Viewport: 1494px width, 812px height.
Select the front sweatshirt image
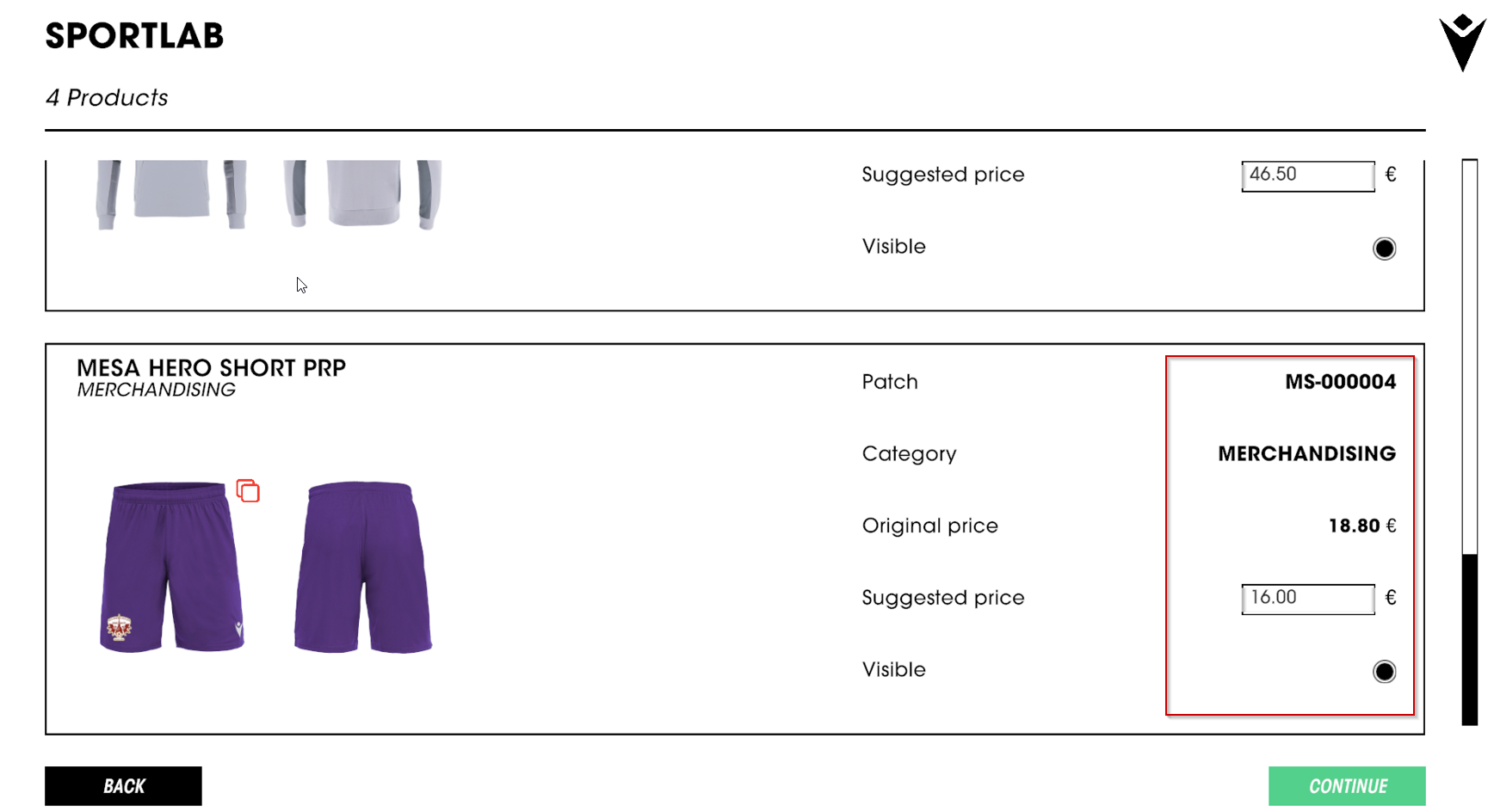pos(171,193)
